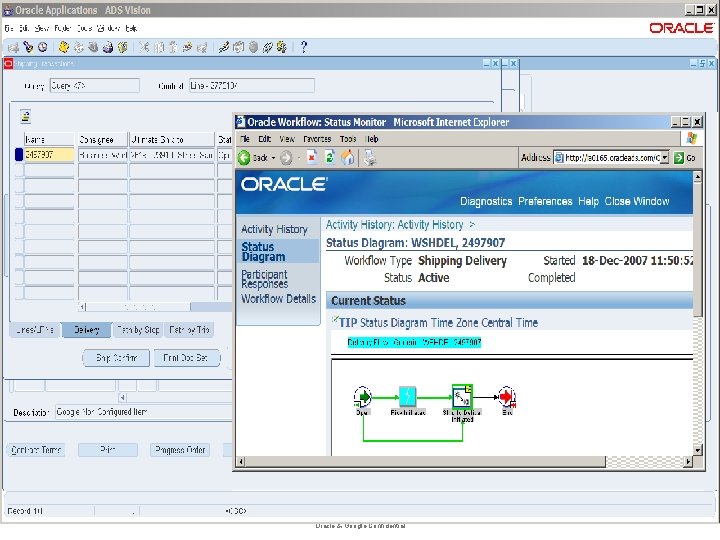Click the browser vertical scrollbar down arrow

(x=698, y=450)
